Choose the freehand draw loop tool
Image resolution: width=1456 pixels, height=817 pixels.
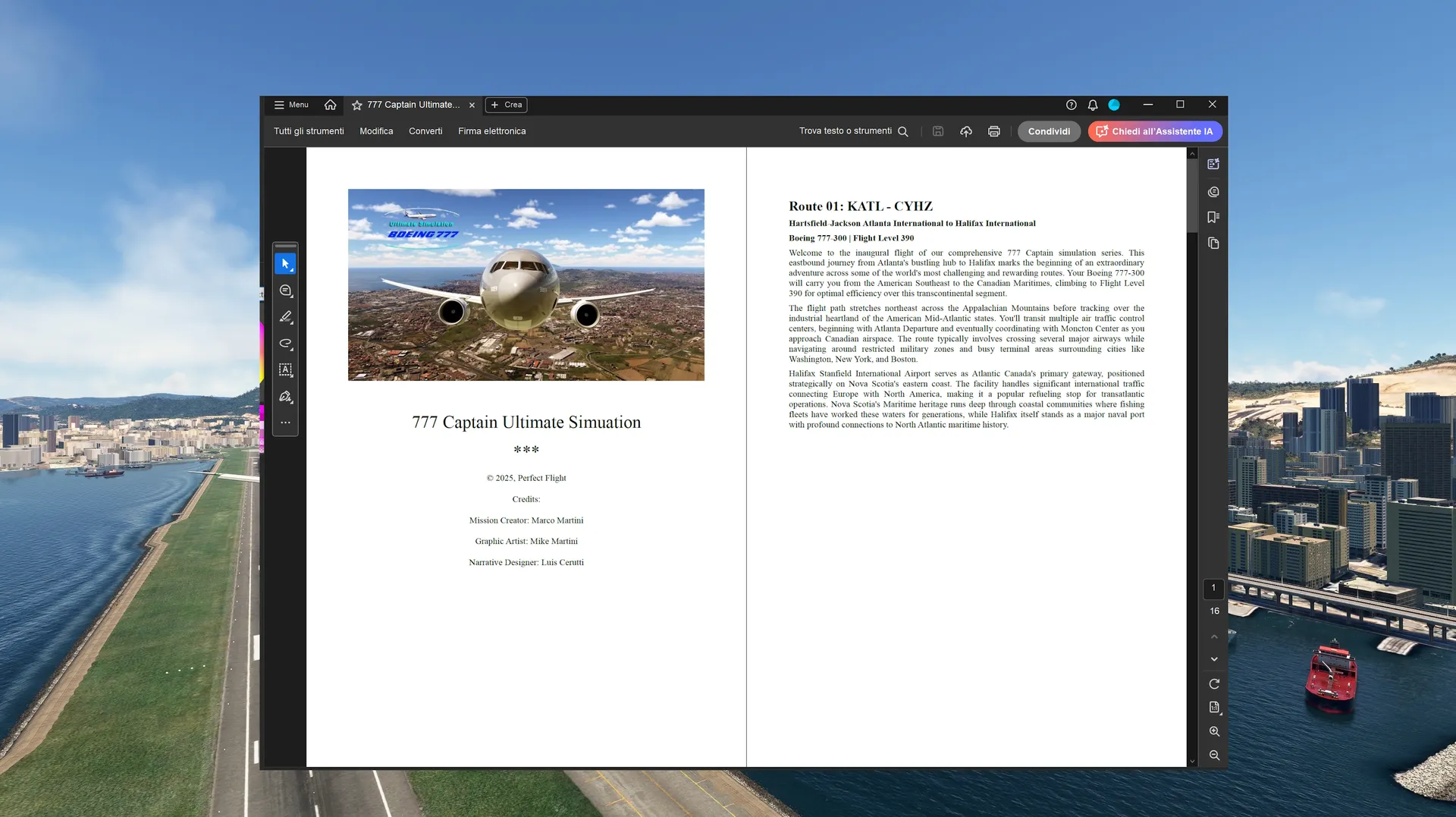coord(285,344)
